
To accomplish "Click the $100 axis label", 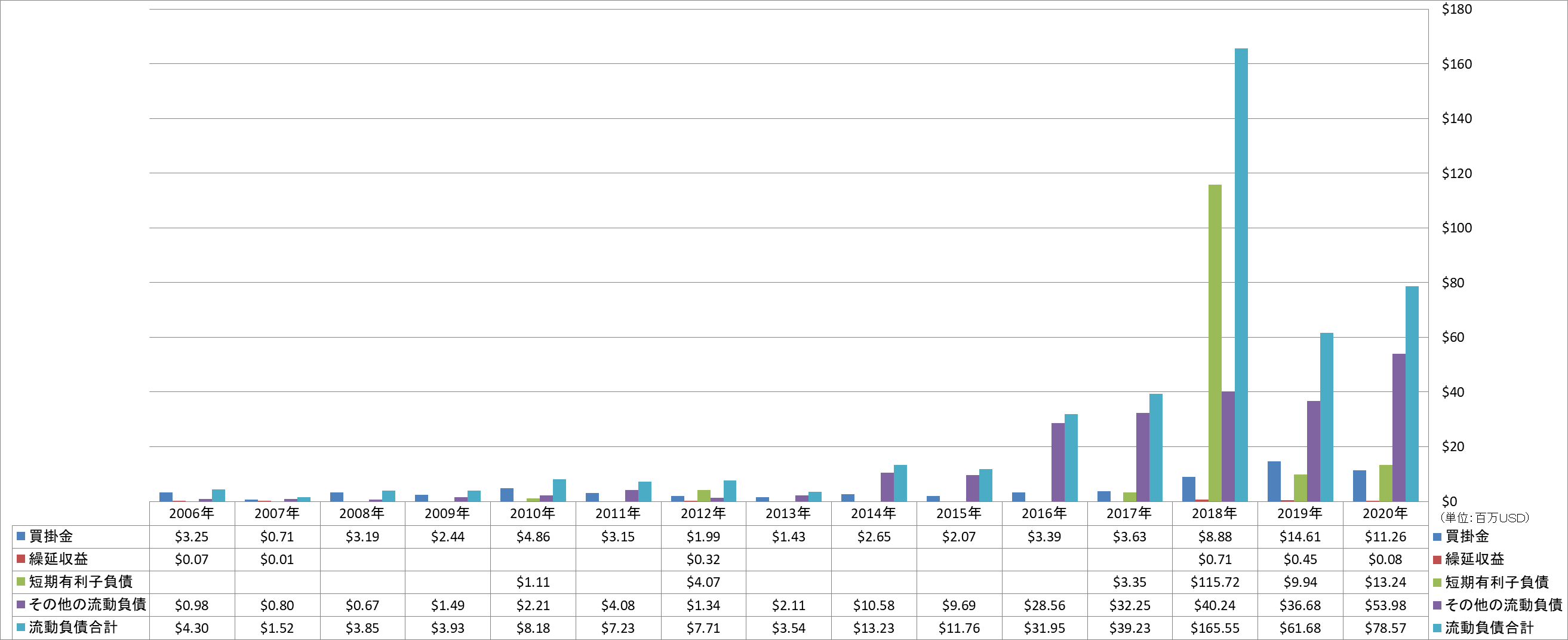I will point(1456,228).
